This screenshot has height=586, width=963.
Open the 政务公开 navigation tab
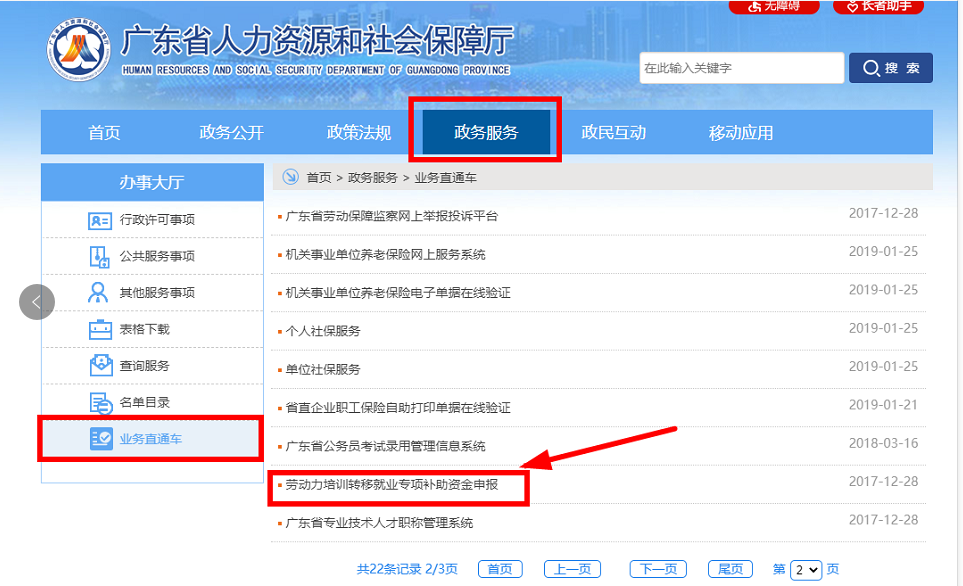[232, 133]
